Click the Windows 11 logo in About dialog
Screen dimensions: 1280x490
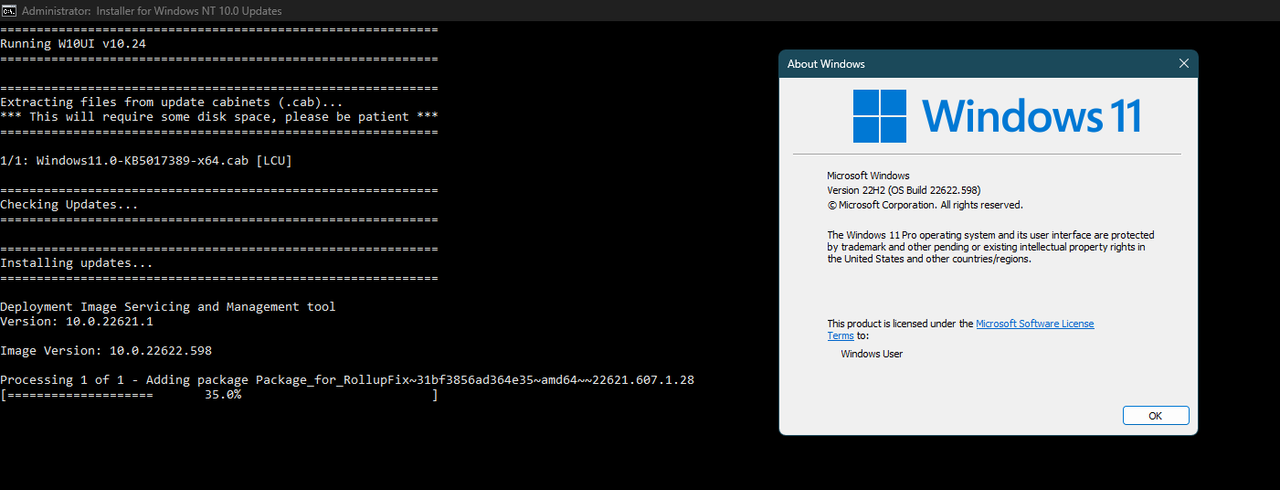tap(997, 116)
